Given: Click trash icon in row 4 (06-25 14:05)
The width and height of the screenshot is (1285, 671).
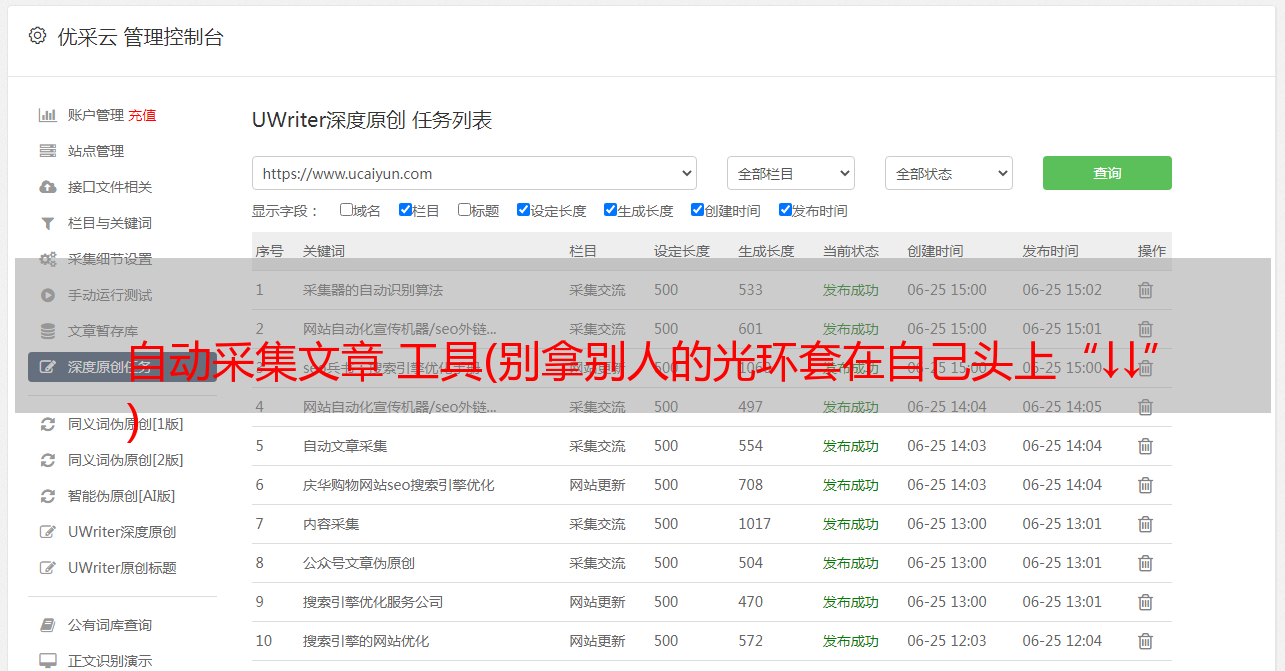Looking at the screenshot, I should (x=1146, y=407).
